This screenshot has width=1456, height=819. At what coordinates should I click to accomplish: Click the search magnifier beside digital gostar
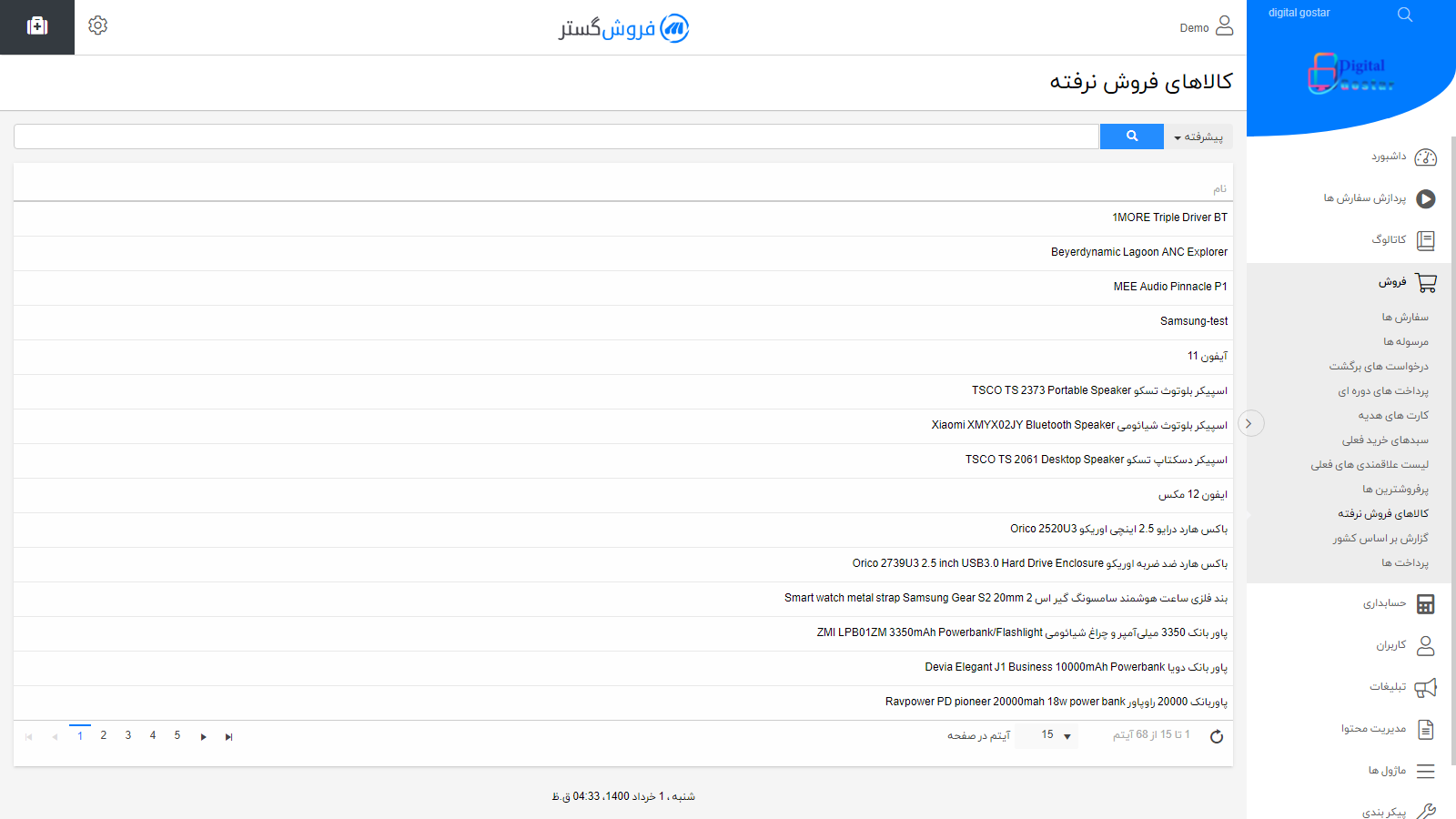pyautogui.click(x=1404, y=14)
